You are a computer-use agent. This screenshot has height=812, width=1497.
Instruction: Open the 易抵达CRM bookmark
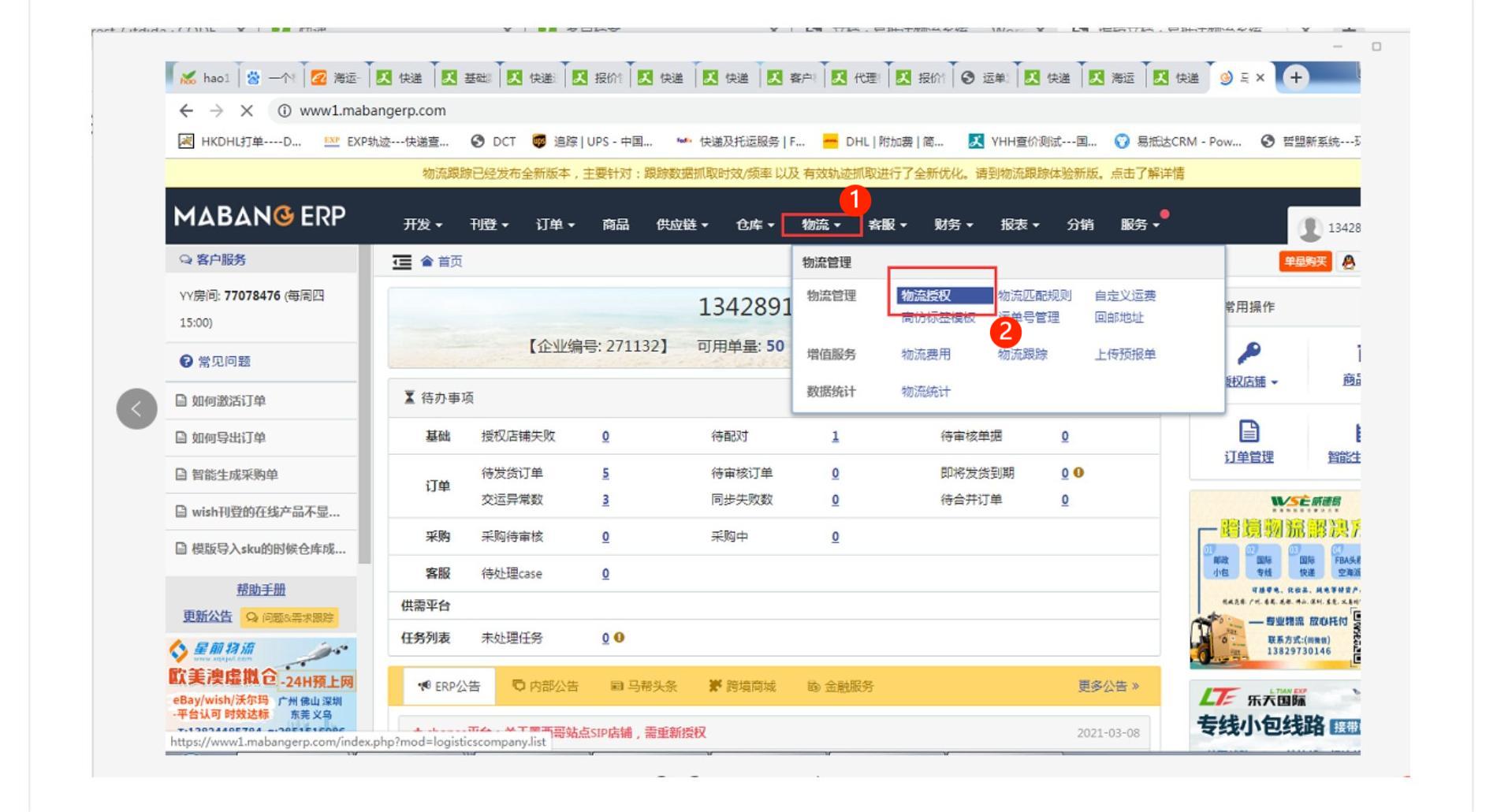click(x=1178, y=142)
